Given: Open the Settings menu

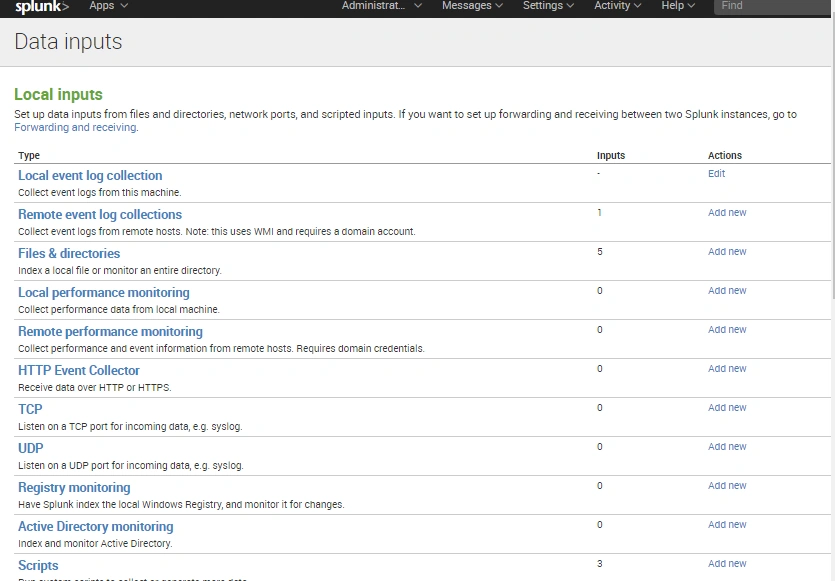Looking at the screenshot, I should 548,5.
